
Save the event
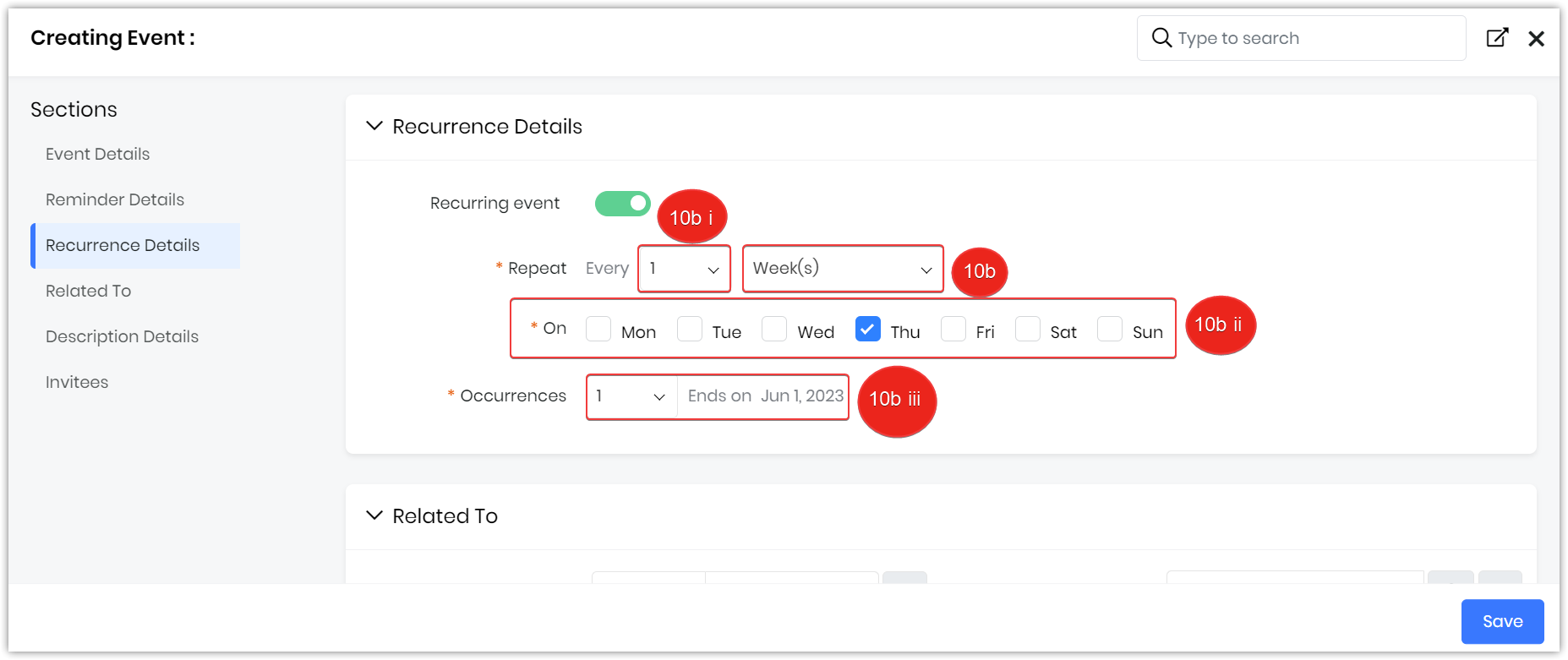pyautogui.click(x=1502, y=621)
